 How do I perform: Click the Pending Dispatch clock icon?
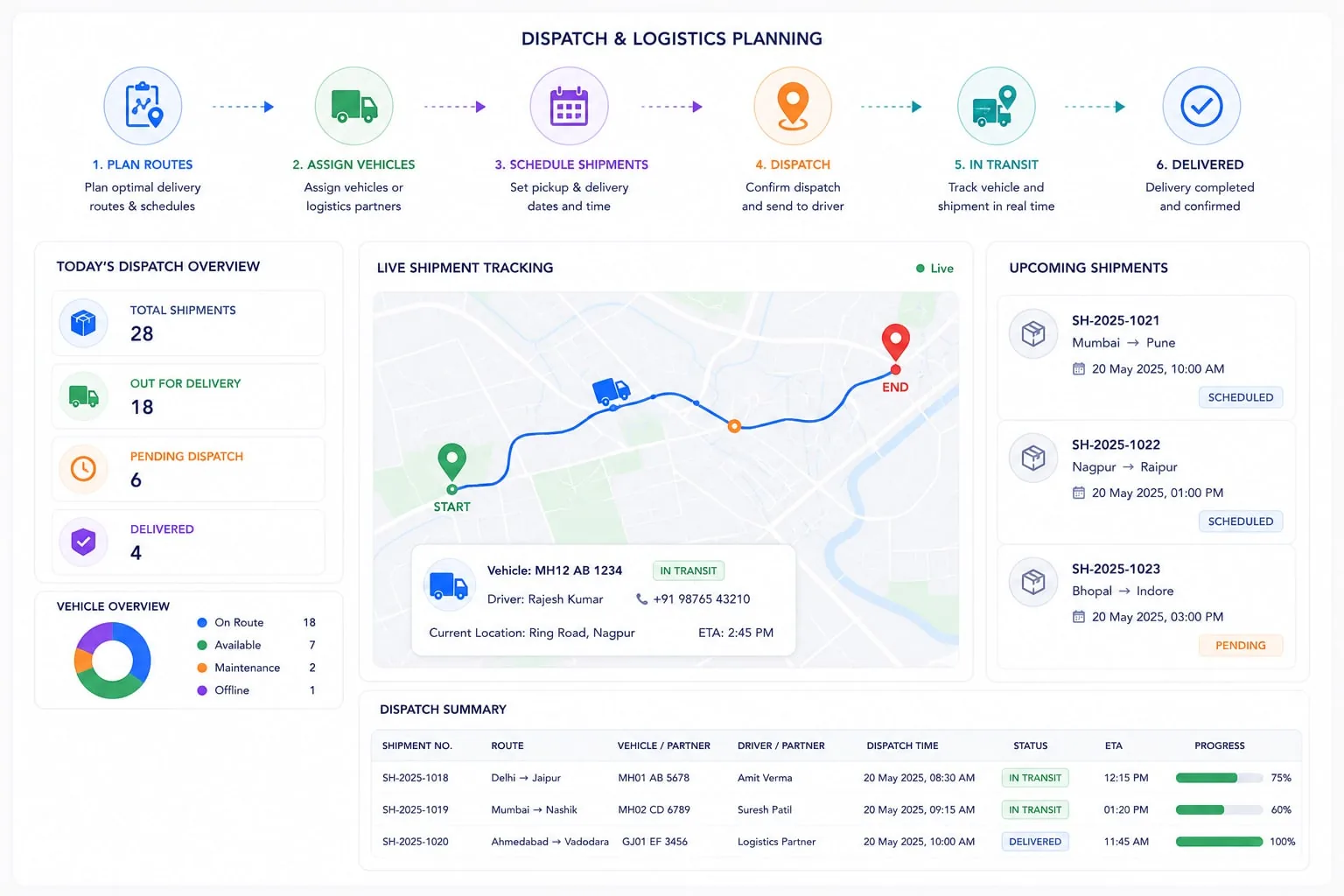[83, 469]
